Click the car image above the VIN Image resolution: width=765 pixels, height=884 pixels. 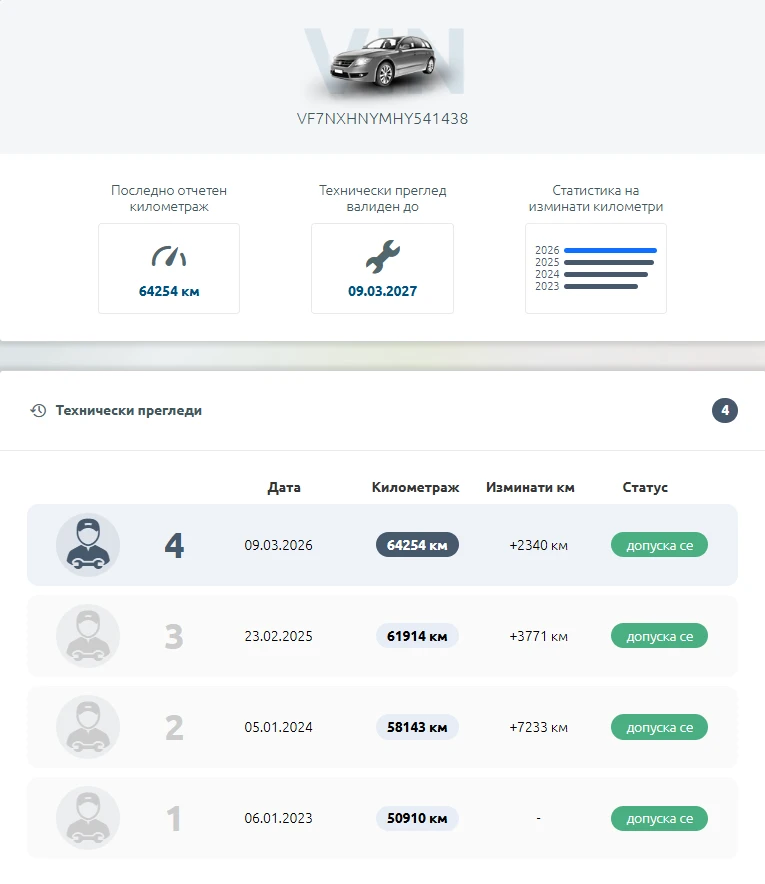click(x=383, y=61)
